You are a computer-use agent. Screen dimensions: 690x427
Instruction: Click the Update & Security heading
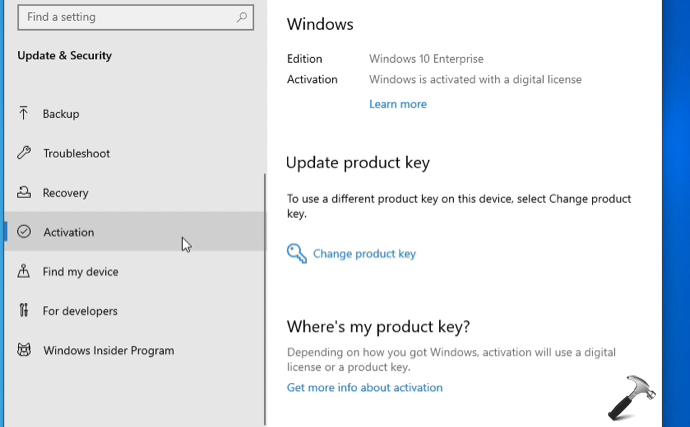[x=64, y=55]
